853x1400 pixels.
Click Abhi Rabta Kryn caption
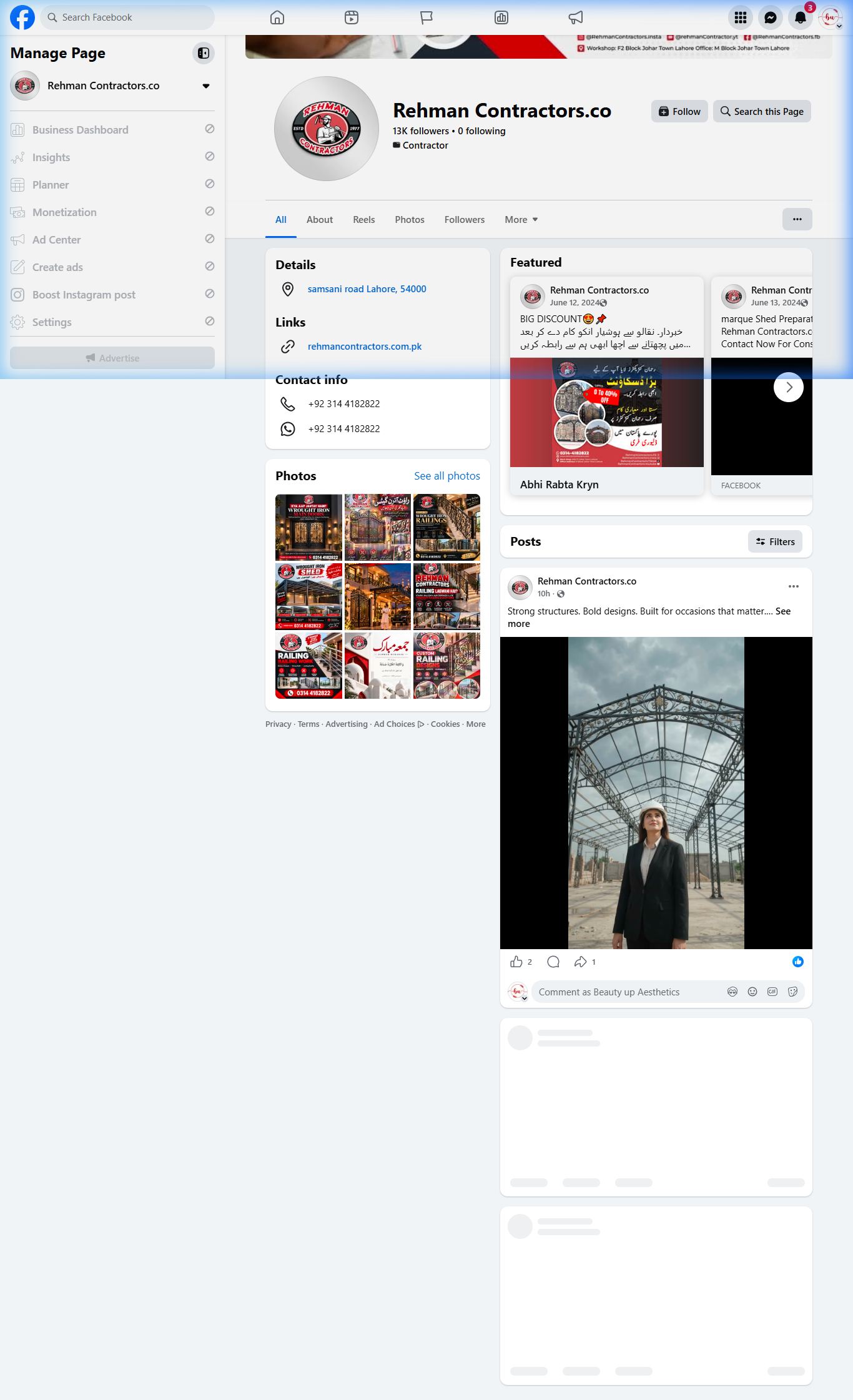point(560,485)
